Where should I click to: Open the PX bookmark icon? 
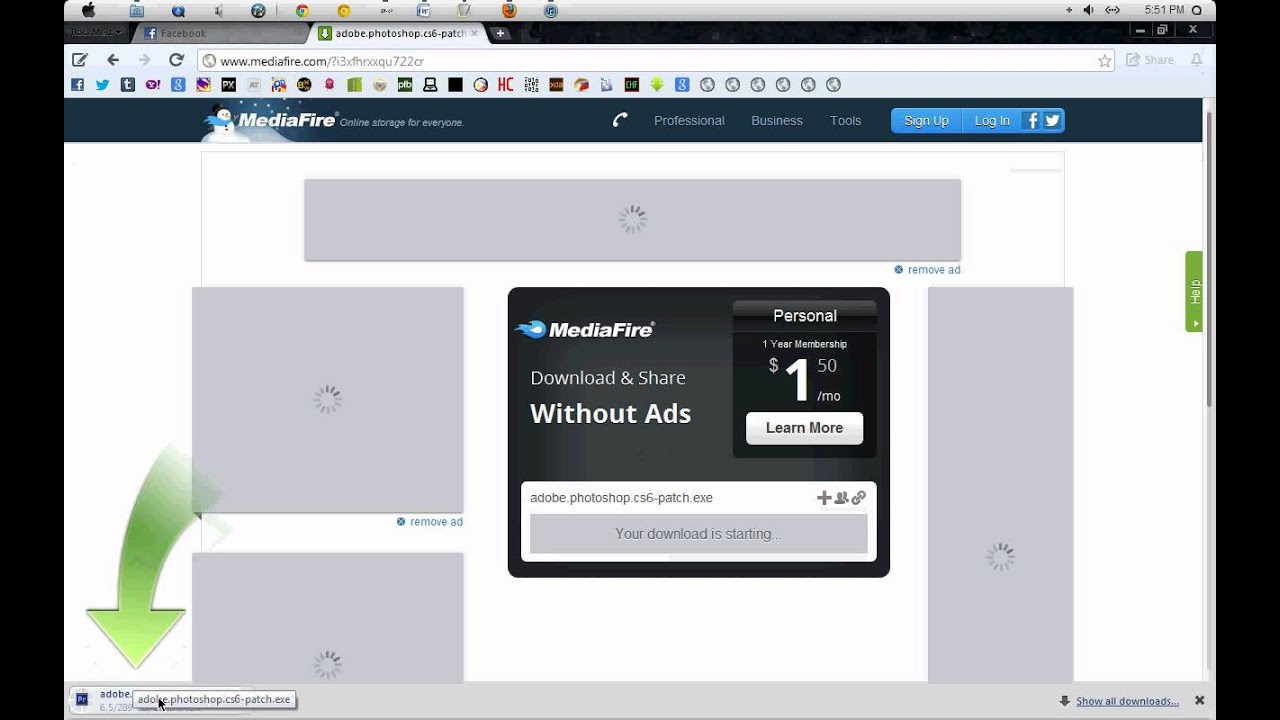(x=228, y=85)
